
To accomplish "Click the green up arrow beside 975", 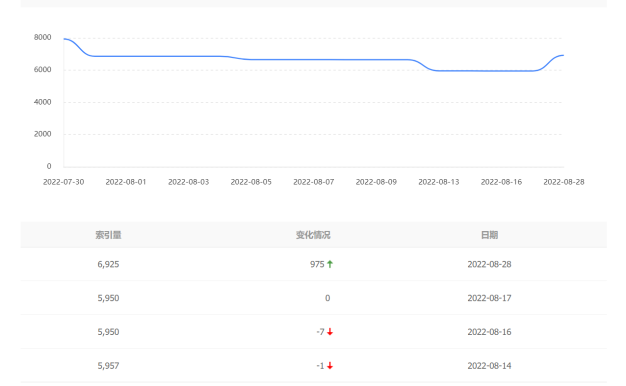I will click(330, 264).
